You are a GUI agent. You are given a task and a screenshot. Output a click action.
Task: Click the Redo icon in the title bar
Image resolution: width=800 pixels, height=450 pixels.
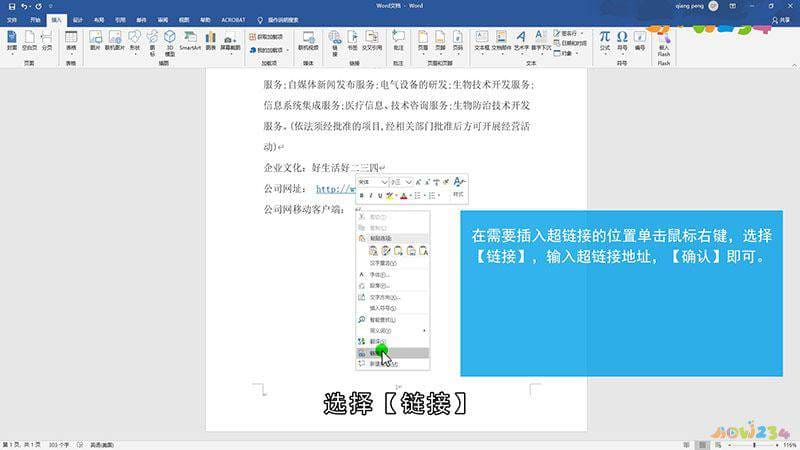pyautogui.click(x=38, y=6)
